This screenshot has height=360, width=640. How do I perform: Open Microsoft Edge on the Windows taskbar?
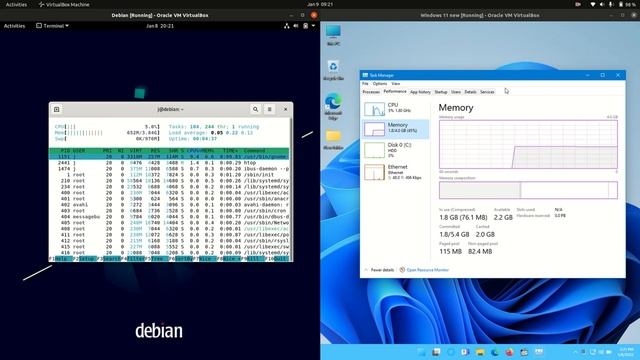pyautogui.click(x=495, y=352)
